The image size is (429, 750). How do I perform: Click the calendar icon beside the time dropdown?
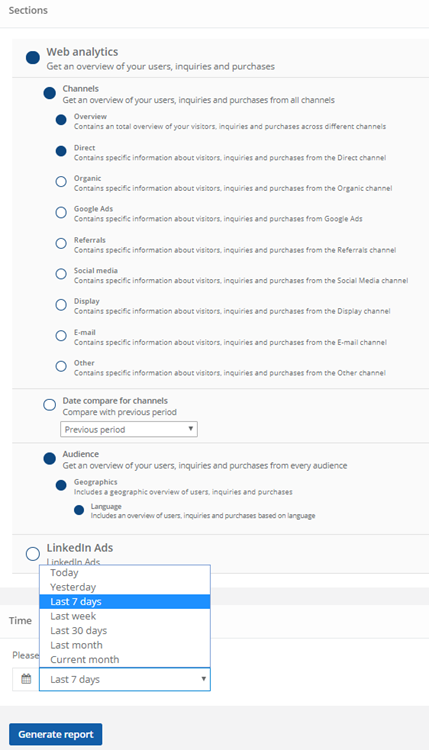tap(26, 679)
